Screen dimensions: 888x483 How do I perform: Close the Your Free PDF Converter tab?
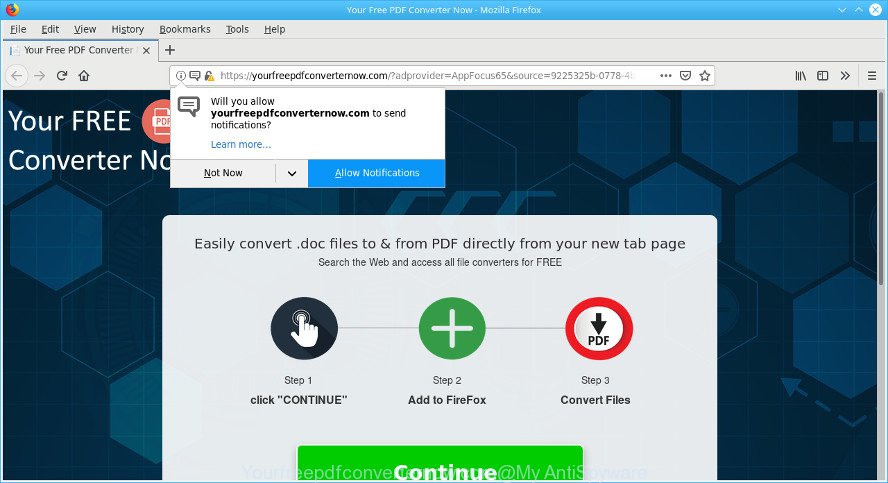146,50
